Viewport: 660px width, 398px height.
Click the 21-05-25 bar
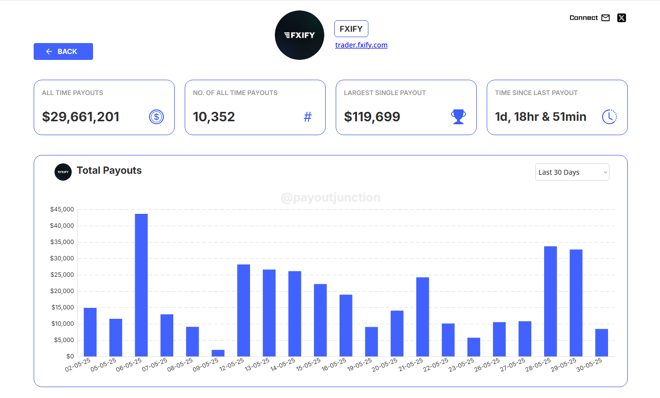423,317
